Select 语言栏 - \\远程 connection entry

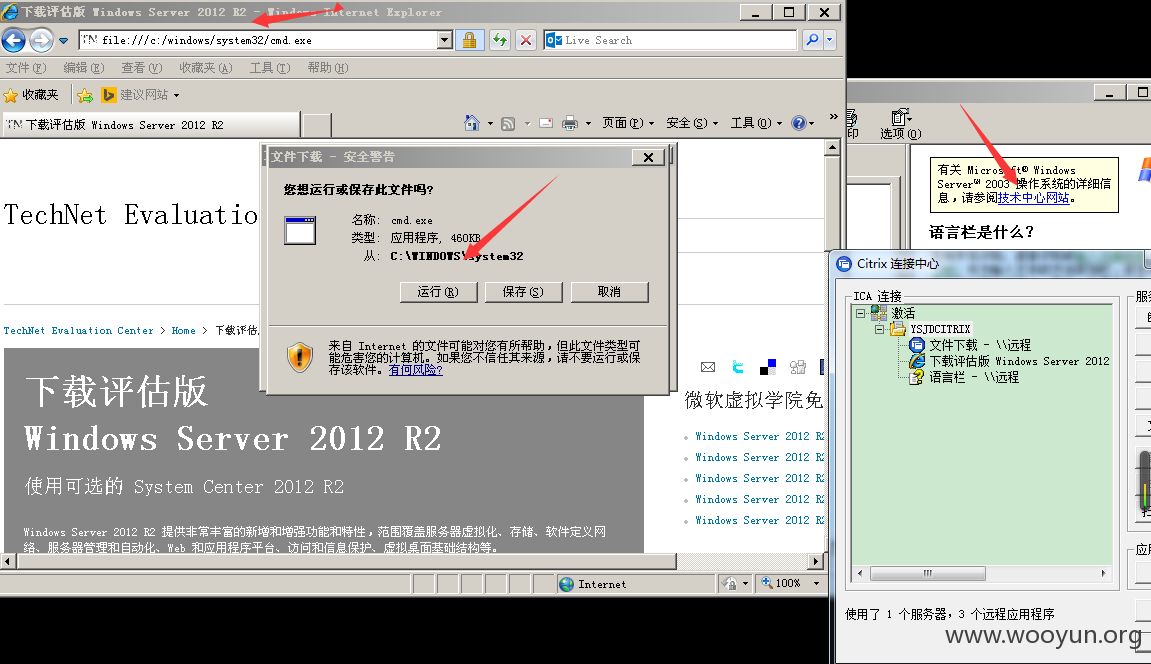(x=973, y=377)
